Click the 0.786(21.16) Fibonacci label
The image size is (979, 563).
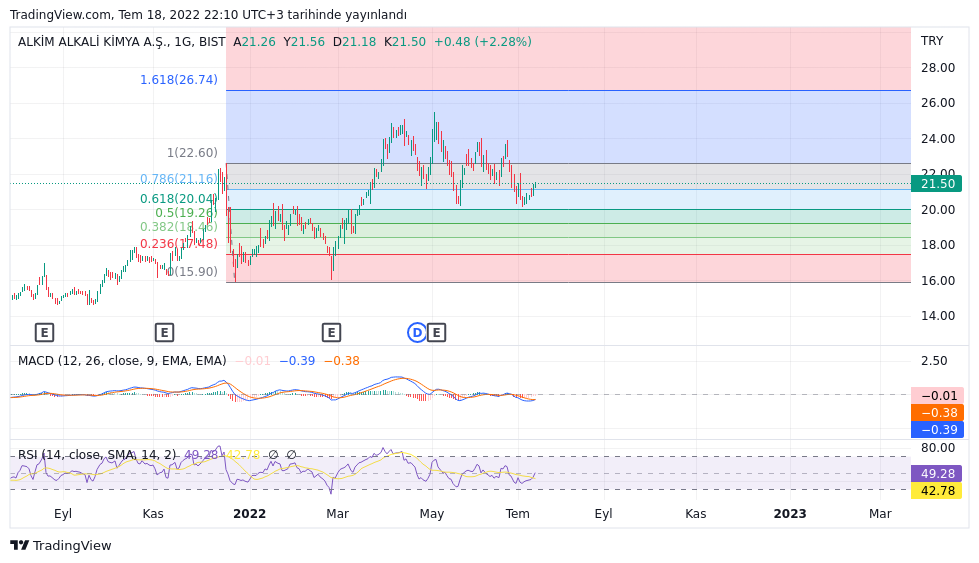point(179,179)
